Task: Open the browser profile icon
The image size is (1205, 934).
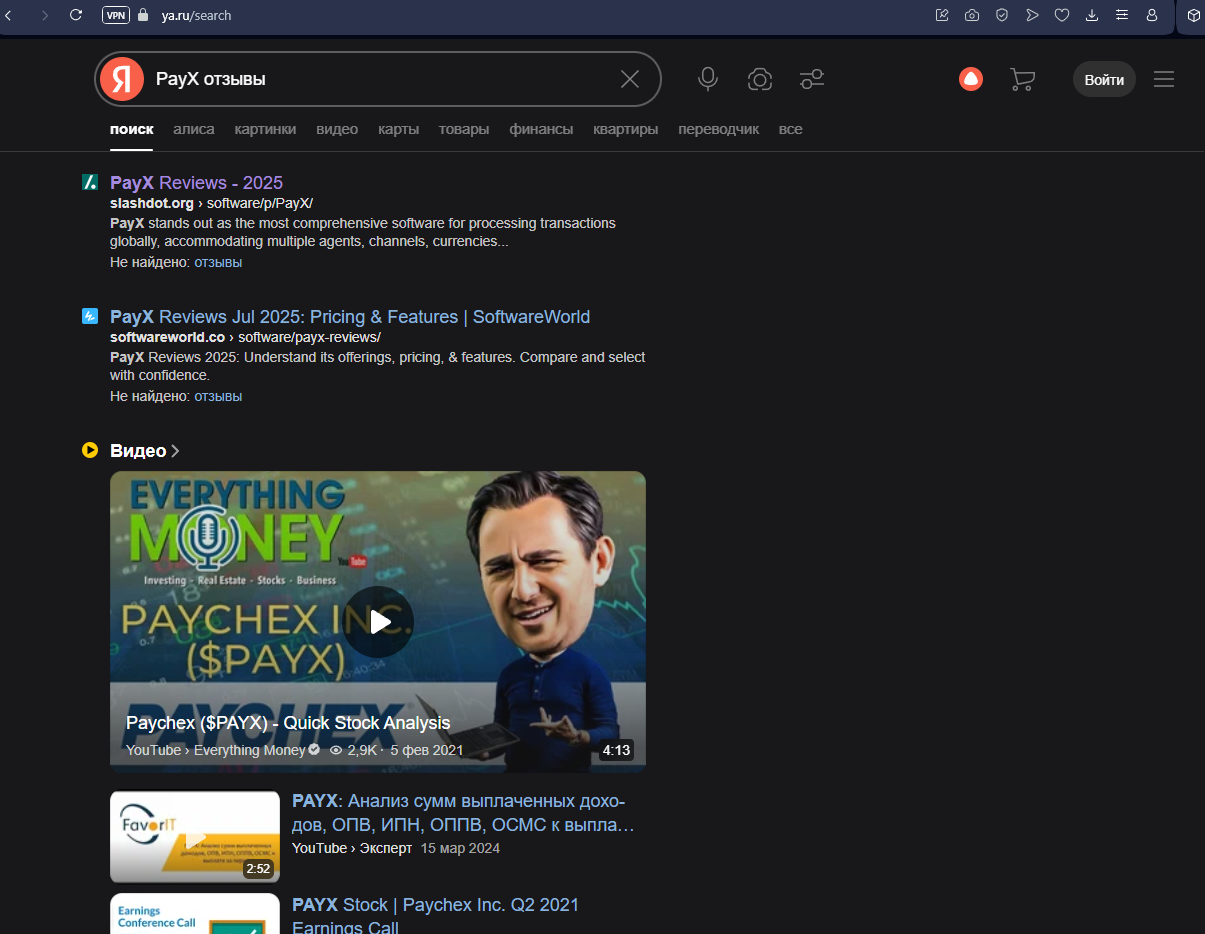Action: coord(1152,15)
